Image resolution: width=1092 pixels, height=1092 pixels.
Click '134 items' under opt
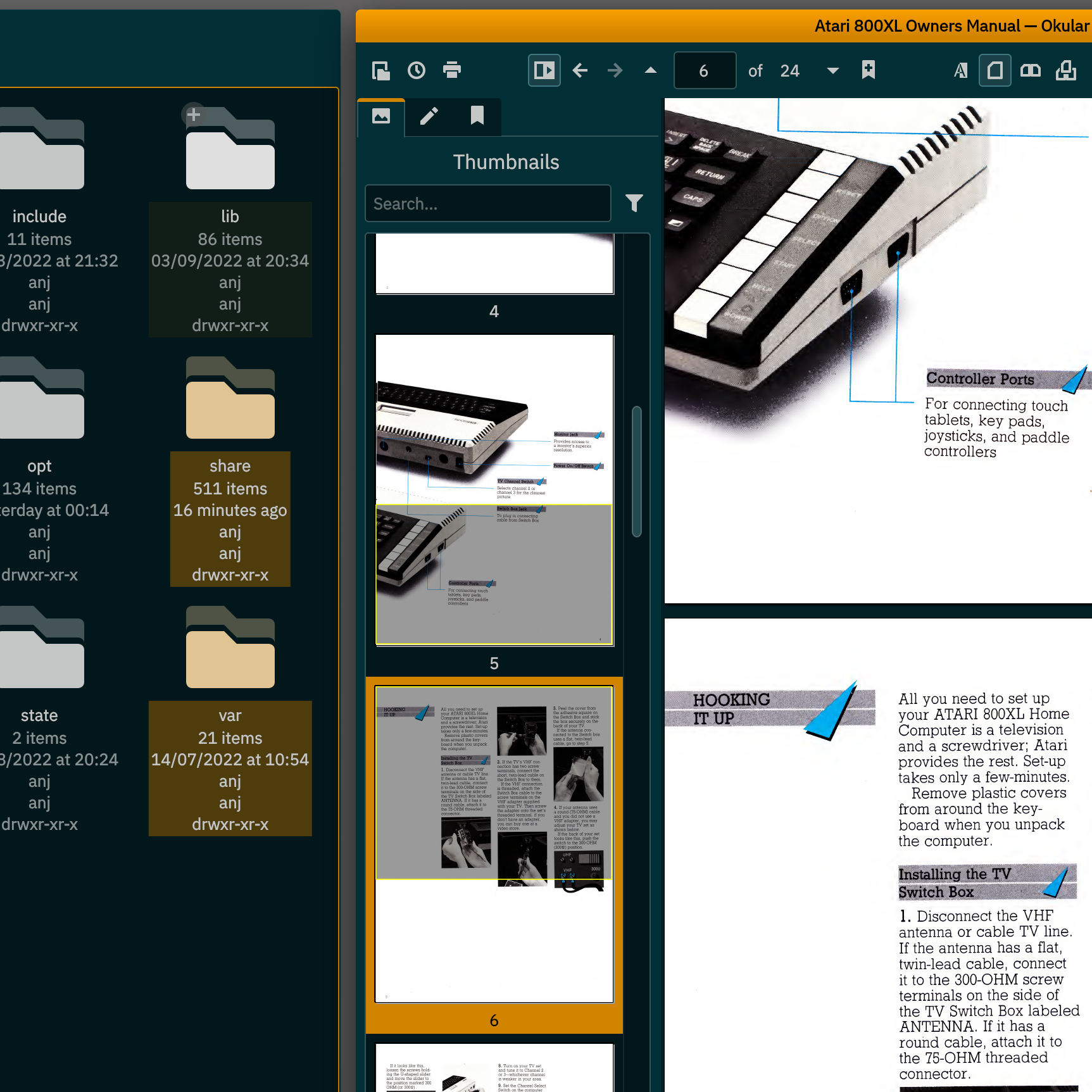(x=39, y=489)
